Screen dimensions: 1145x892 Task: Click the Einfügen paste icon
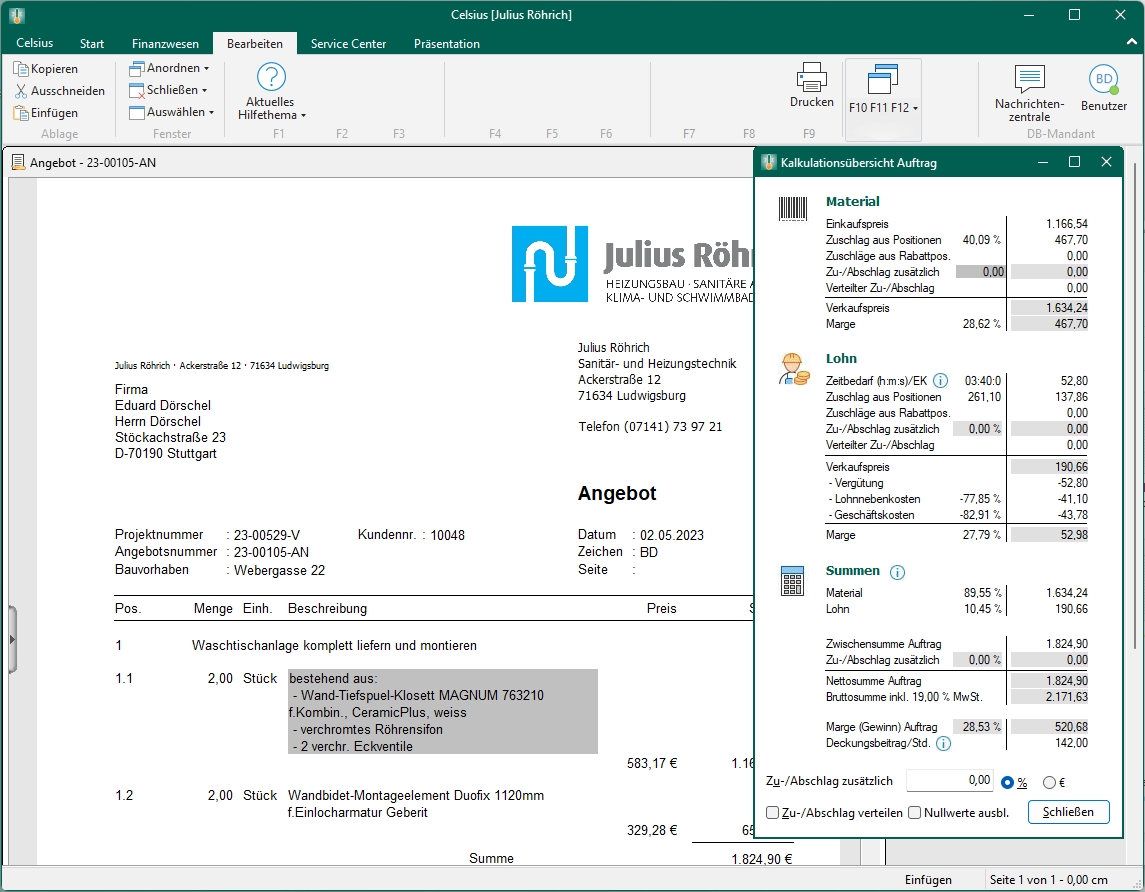click(21, 113)
